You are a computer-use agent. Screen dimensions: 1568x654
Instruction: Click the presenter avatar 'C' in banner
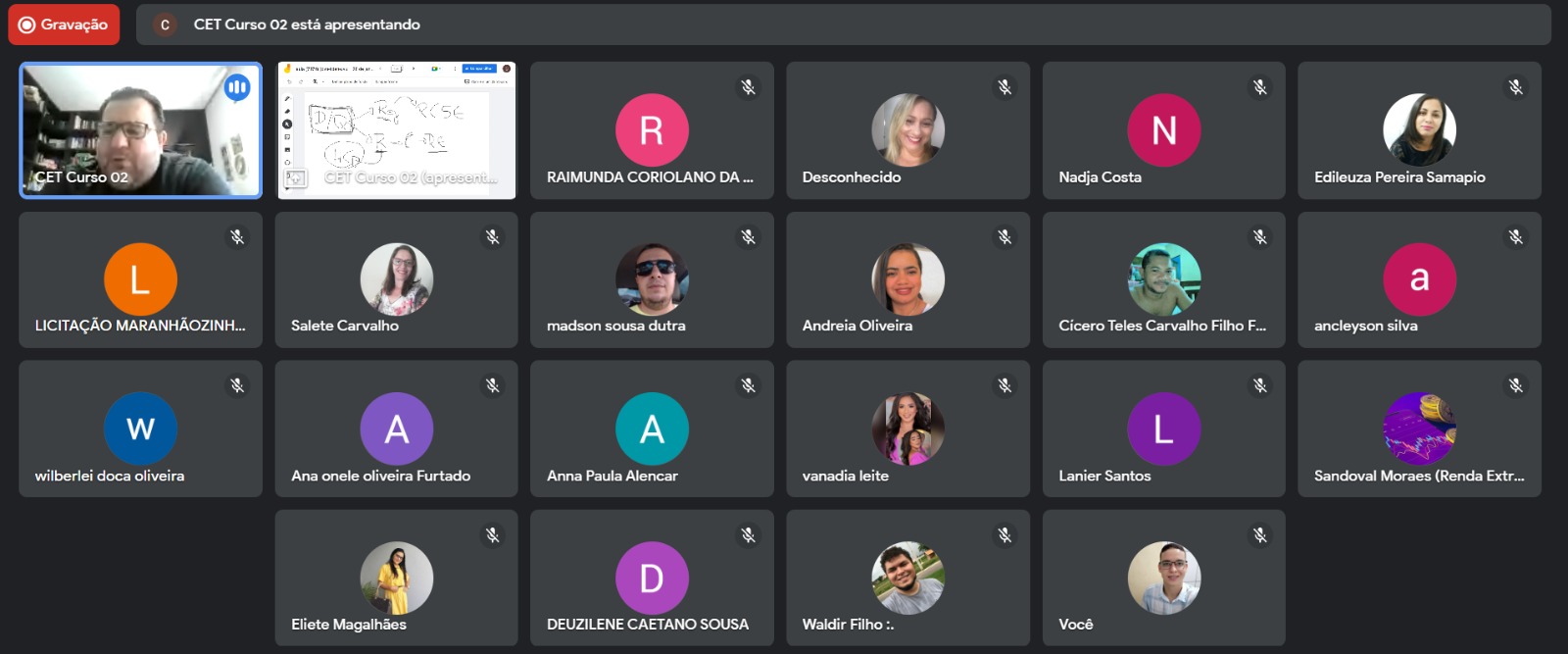click(165, 25)
